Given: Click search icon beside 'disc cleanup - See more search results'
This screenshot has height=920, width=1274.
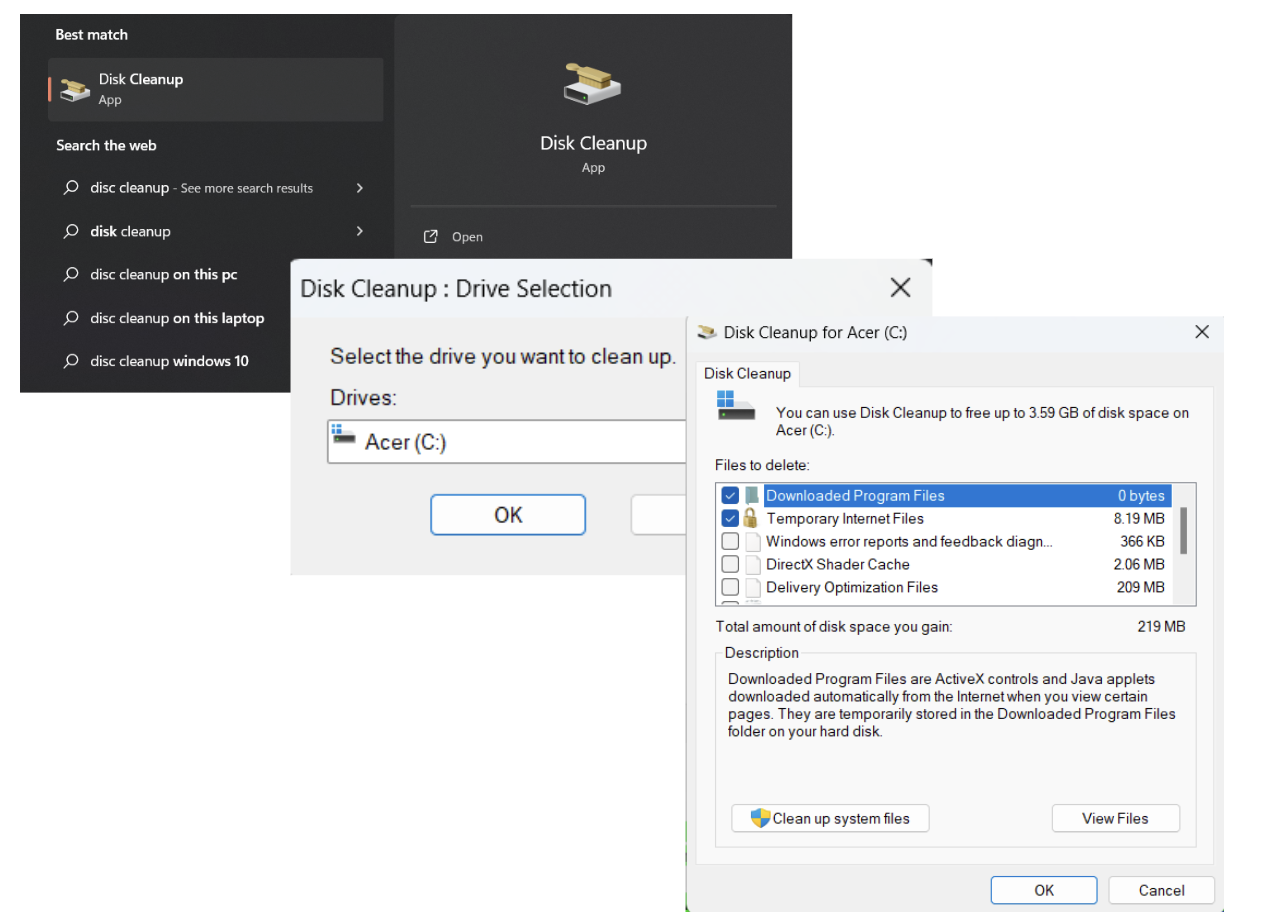Looking at the screenshot, I should 71,188.
